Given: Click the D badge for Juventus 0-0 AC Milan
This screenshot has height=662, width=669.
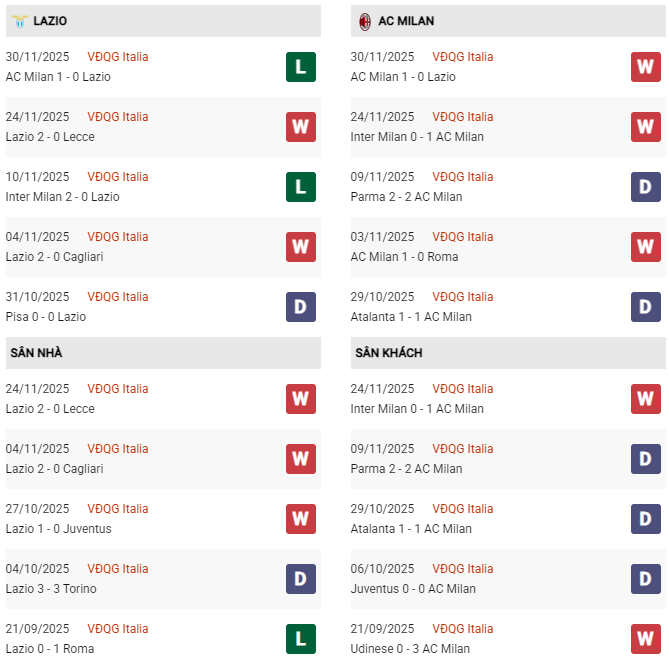Looking at the screenshot, I should 645,579.
